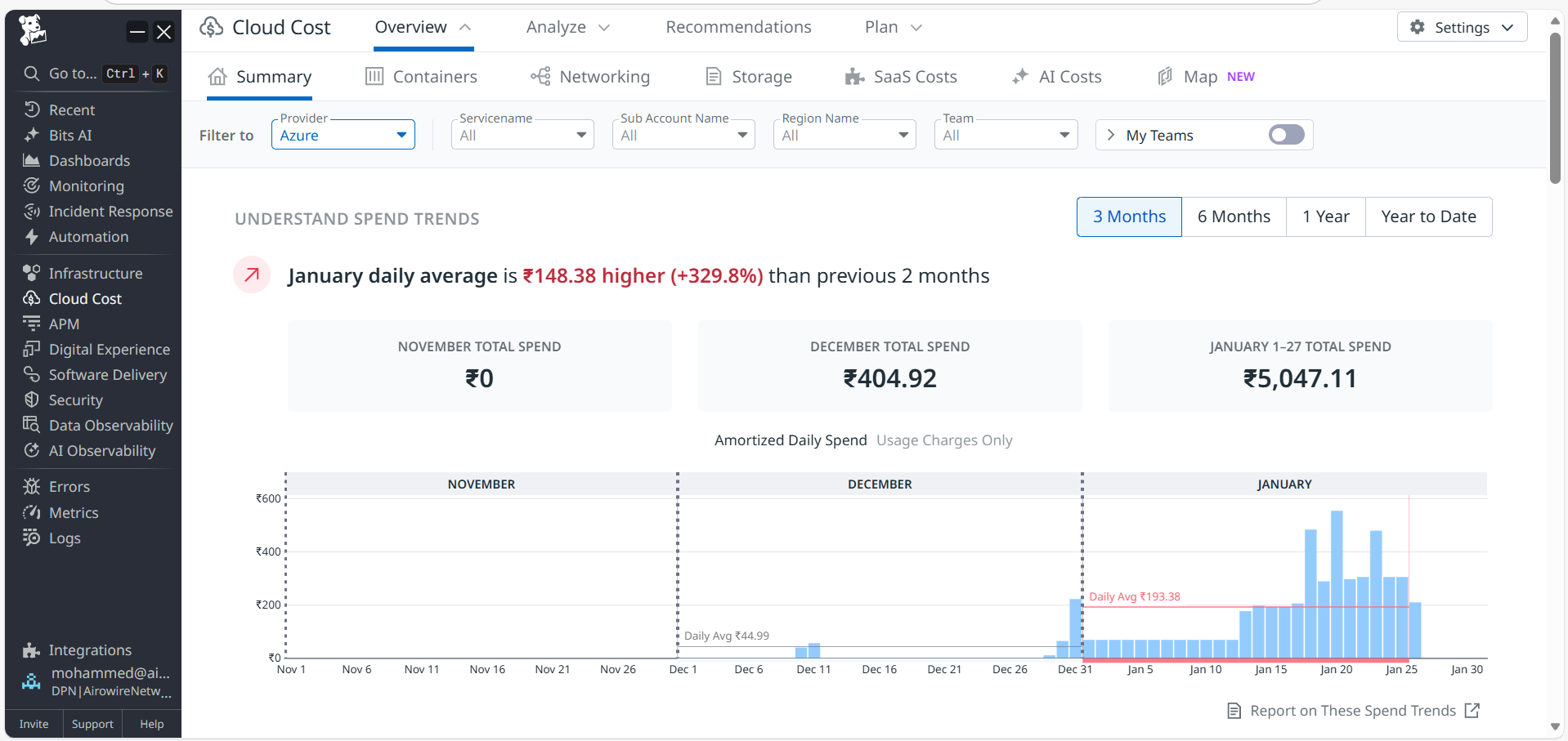
Task: Open Security section in sidebar
Action: click(x=75, y=400)
